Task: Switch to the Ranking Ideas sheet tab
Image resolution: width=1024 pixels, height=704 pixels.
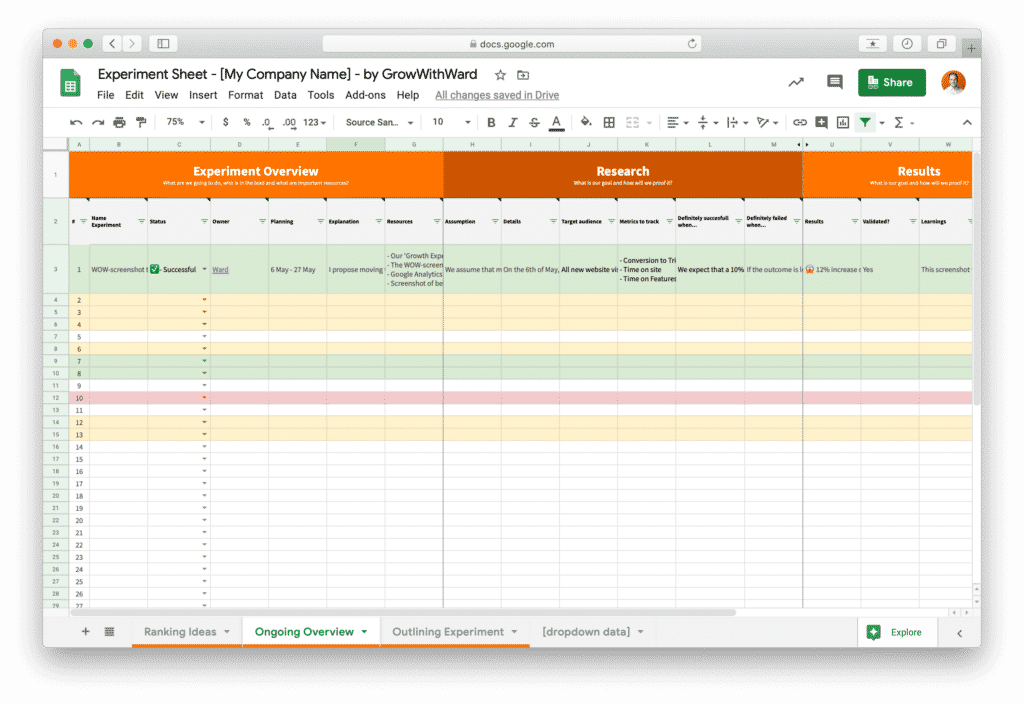Action: click(179, 632)
